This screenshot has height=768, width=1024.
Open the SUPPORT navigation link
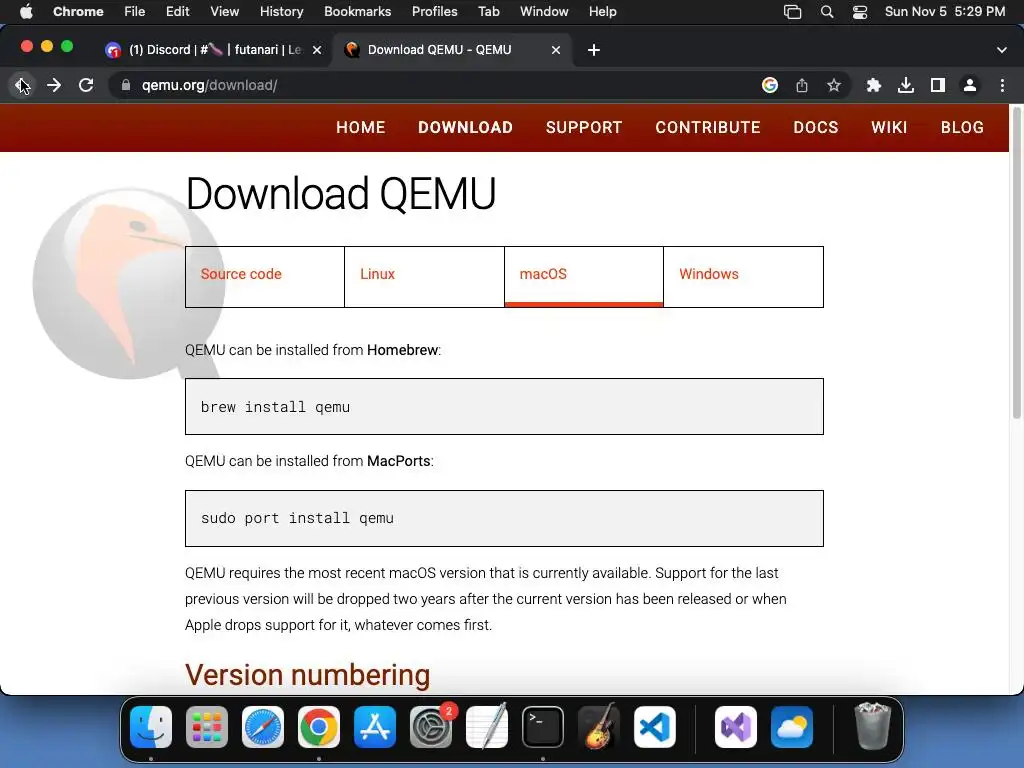[x=584, y=127]
